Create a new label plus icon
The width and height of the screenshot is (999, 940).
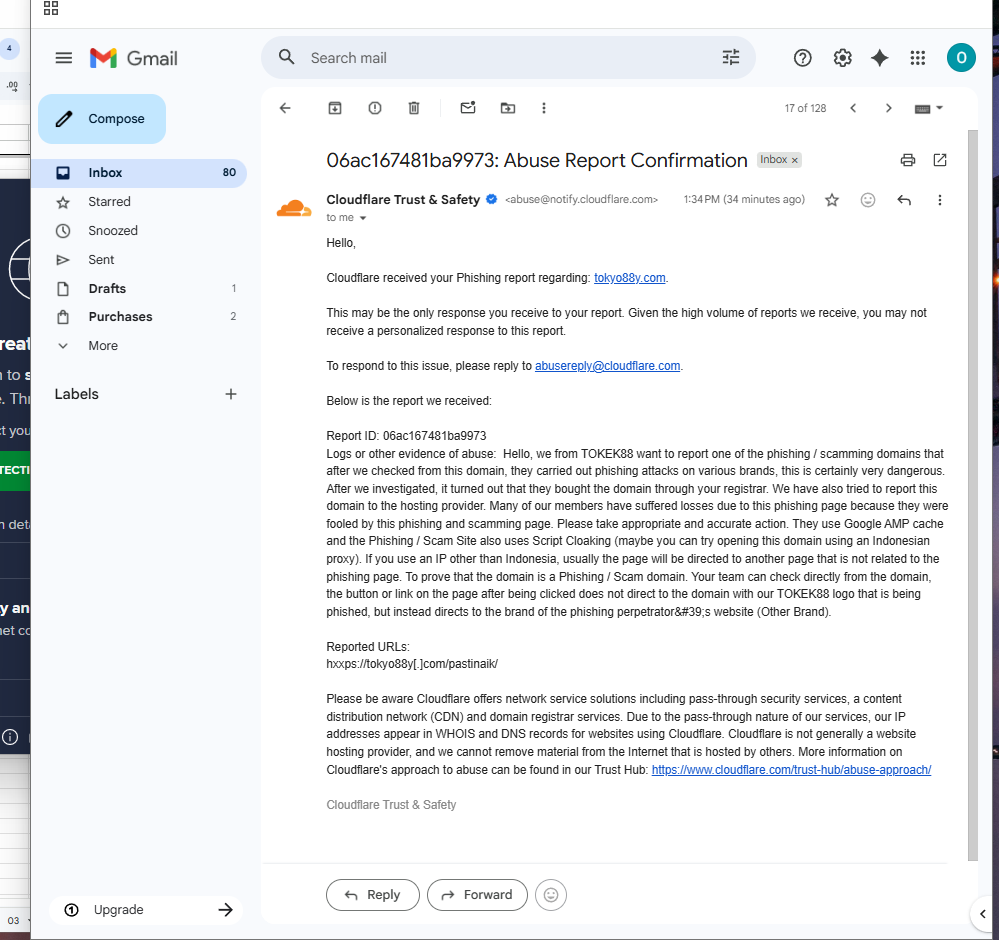(231, 394)
